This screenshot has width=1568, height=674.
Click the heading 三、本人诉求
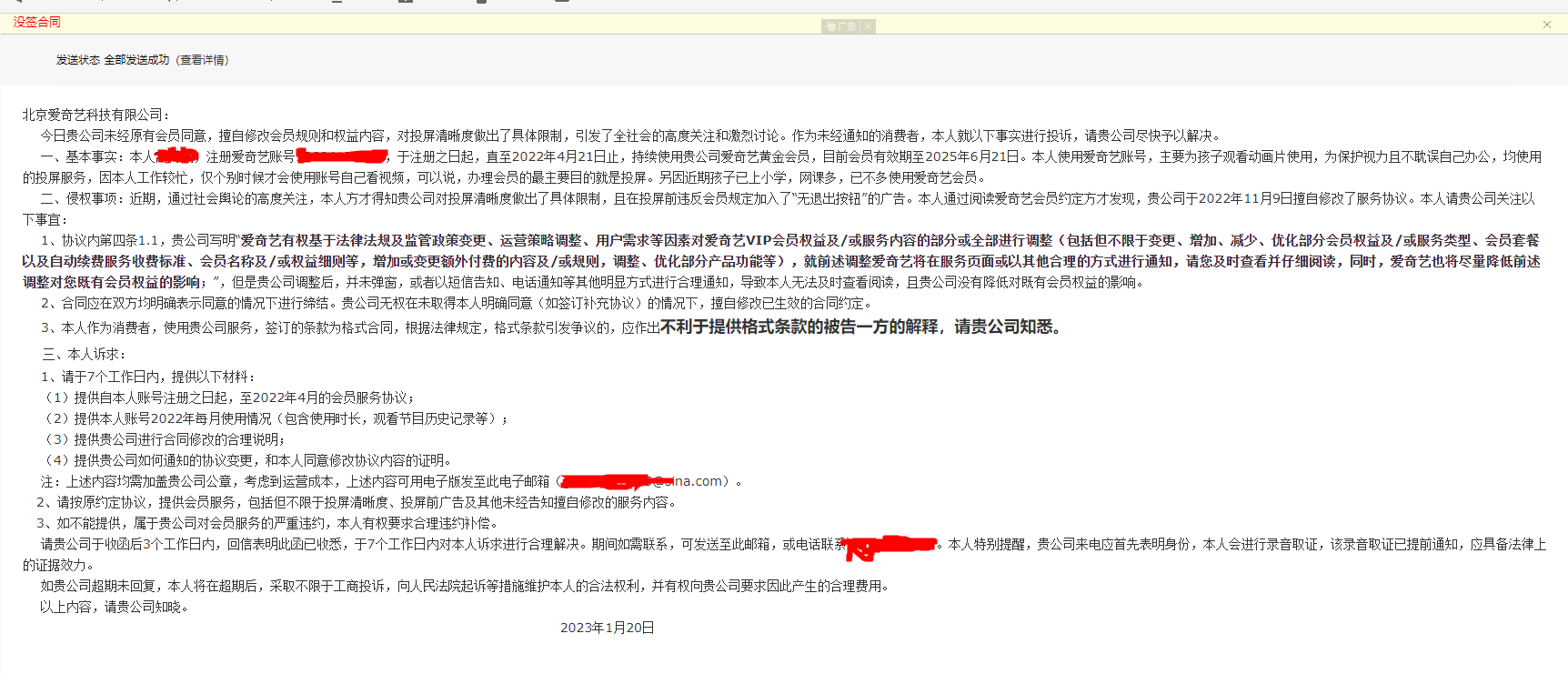click(x=85, y=354)
